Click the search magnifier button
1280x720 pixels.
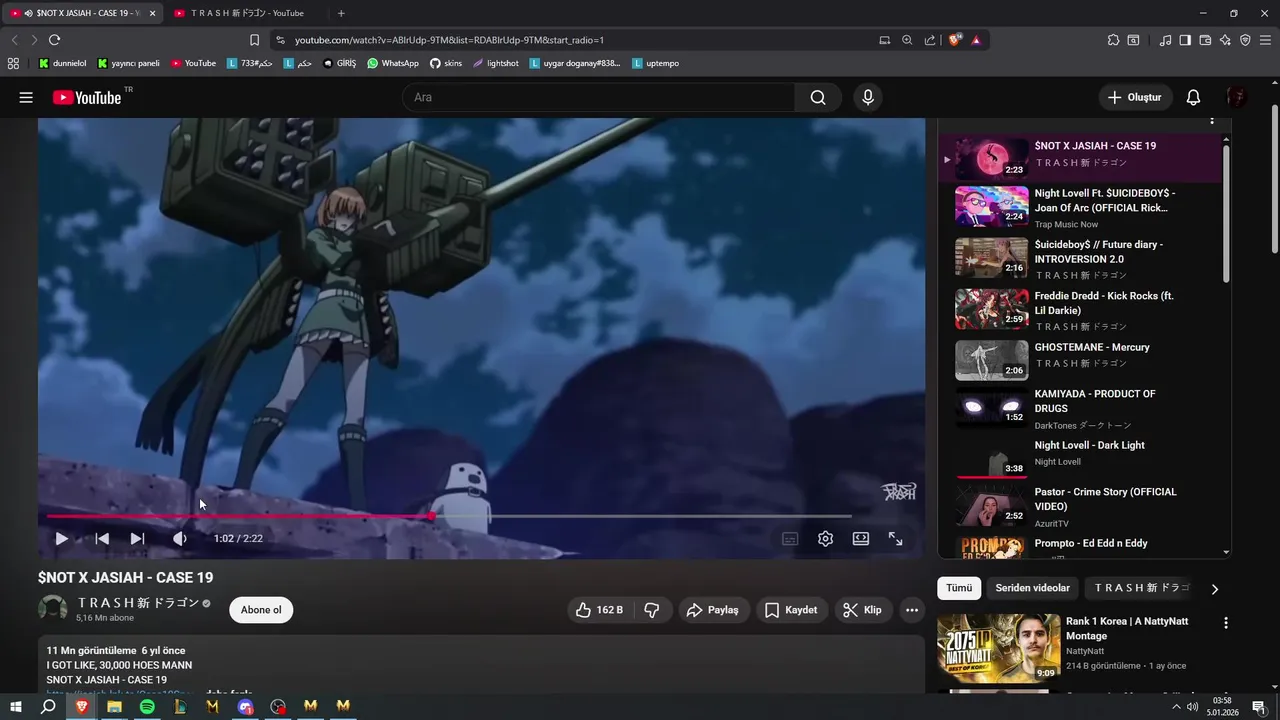click(818, 97)
